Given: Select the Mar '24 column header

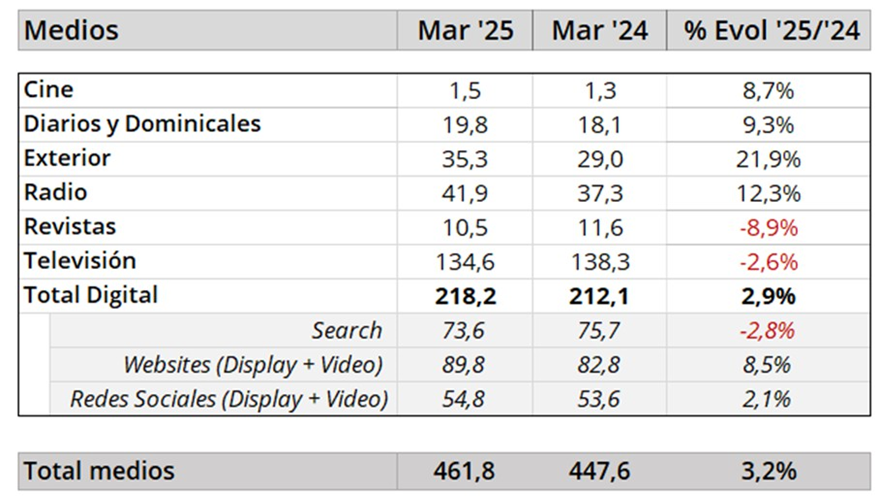Looking at the screenshot, I should coord(599,30).
